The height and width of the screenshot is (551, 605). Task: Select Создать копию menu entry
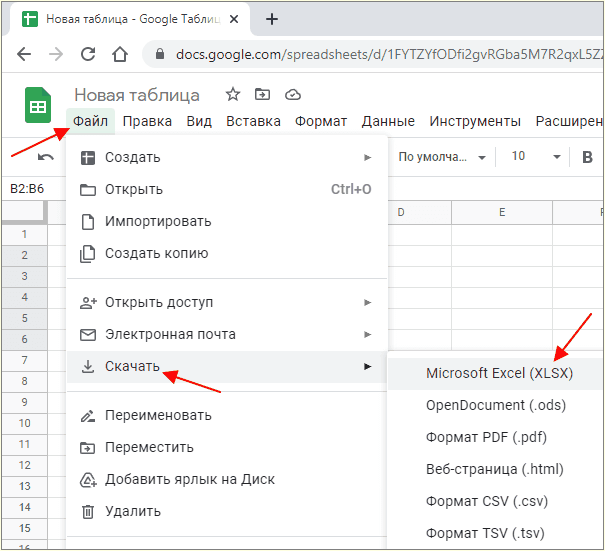(227, 254)
